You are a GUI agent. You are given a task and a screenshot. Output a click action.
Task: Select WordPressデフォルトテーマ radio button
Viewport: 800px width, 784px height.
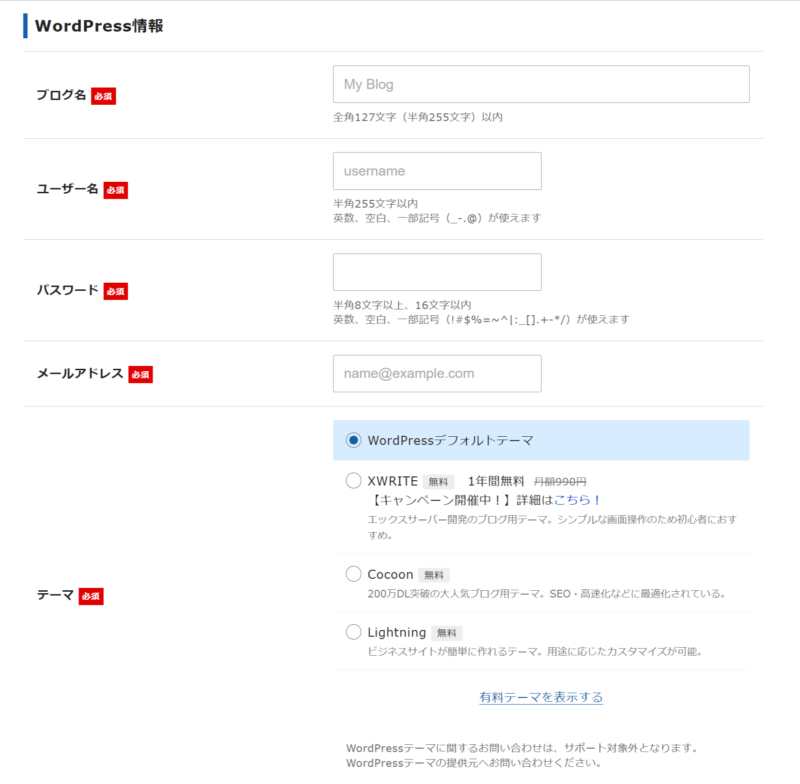point(353,440)
